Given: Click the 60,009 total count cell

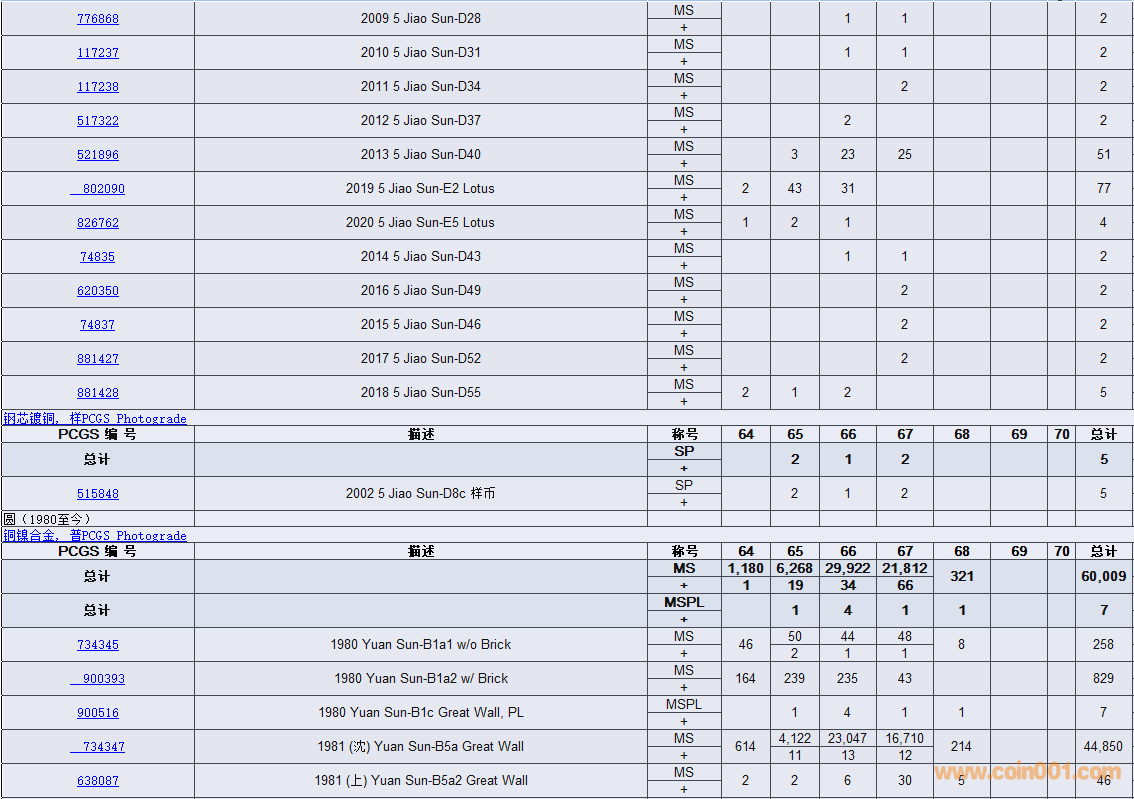Looking at the screenshot, I should [1103, 576].
